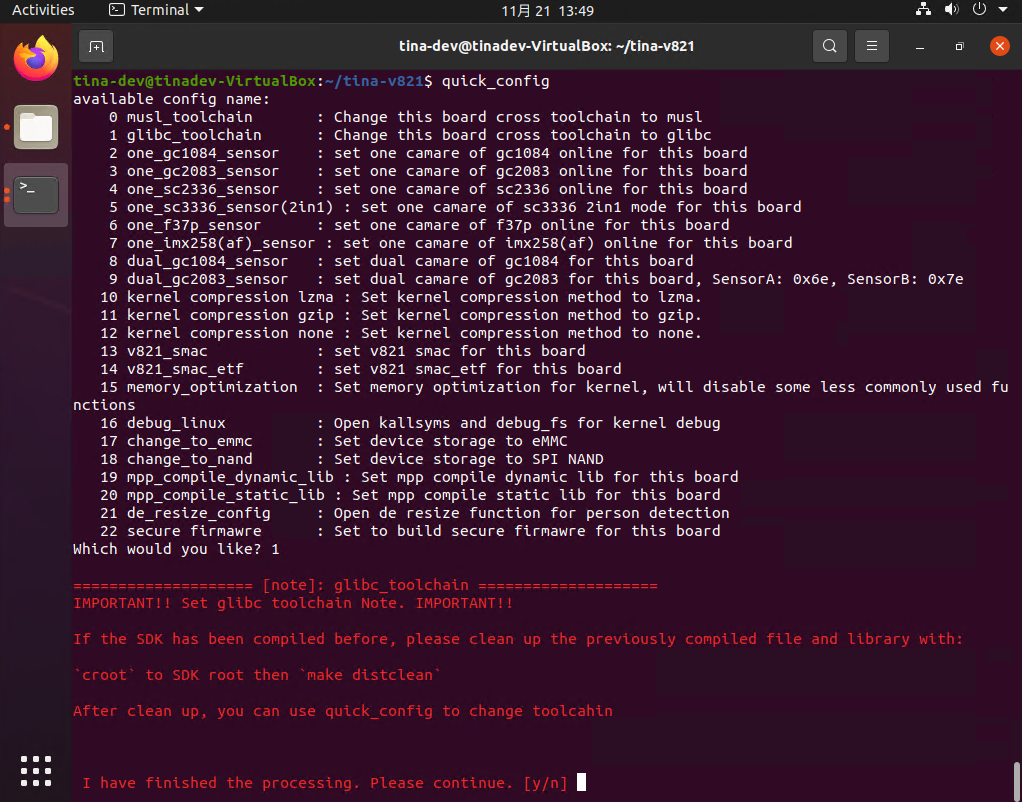Image resolution: width=1022 pixels, height=802 pixels.
Task: Open Firefox from the dock
Action: pyautogui.click(x=36, y=58)
